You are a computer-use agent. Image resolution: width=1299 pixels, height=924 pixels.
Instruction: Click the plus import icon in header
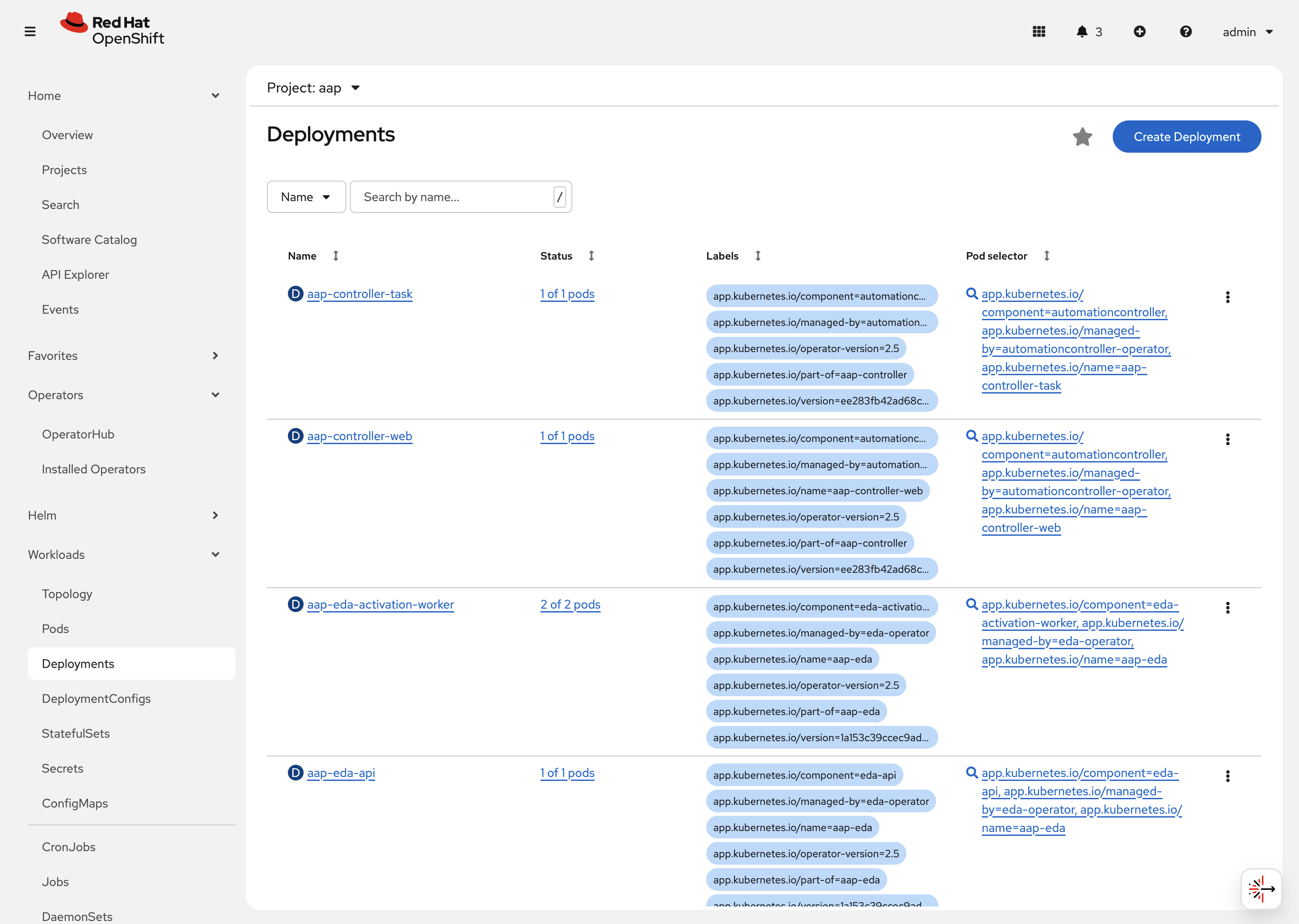(1139, 32)
